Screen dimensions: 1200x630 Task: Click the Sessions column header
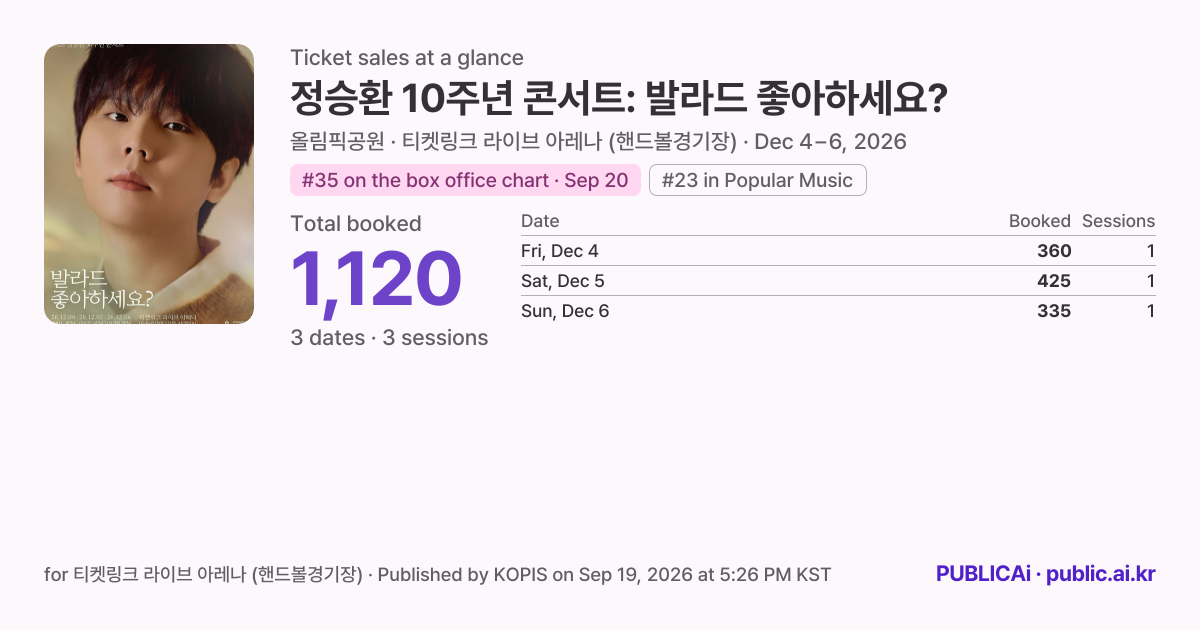coord(1118,221)
